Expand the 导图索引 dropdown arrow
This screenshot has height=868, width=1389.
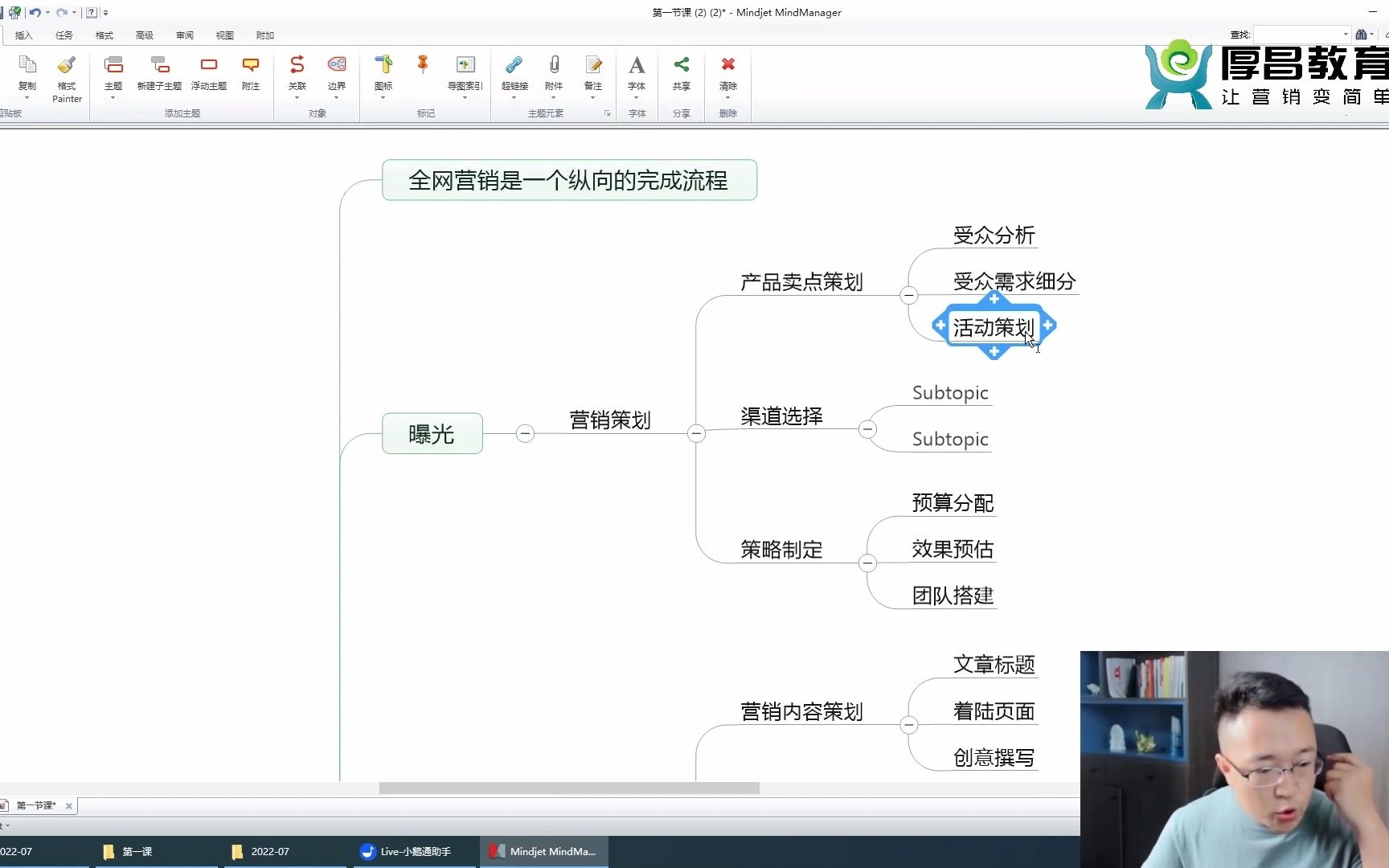click(x=465, y=98)
